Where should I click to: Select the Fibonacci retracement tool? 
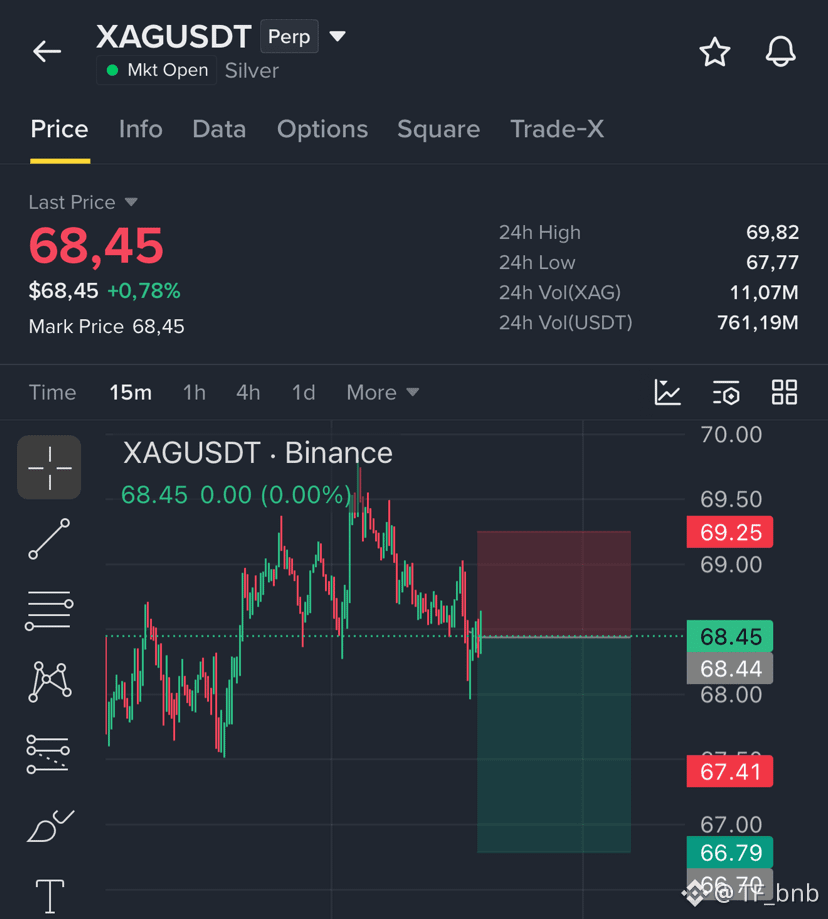pyautogui.click(x=48, y=754)
